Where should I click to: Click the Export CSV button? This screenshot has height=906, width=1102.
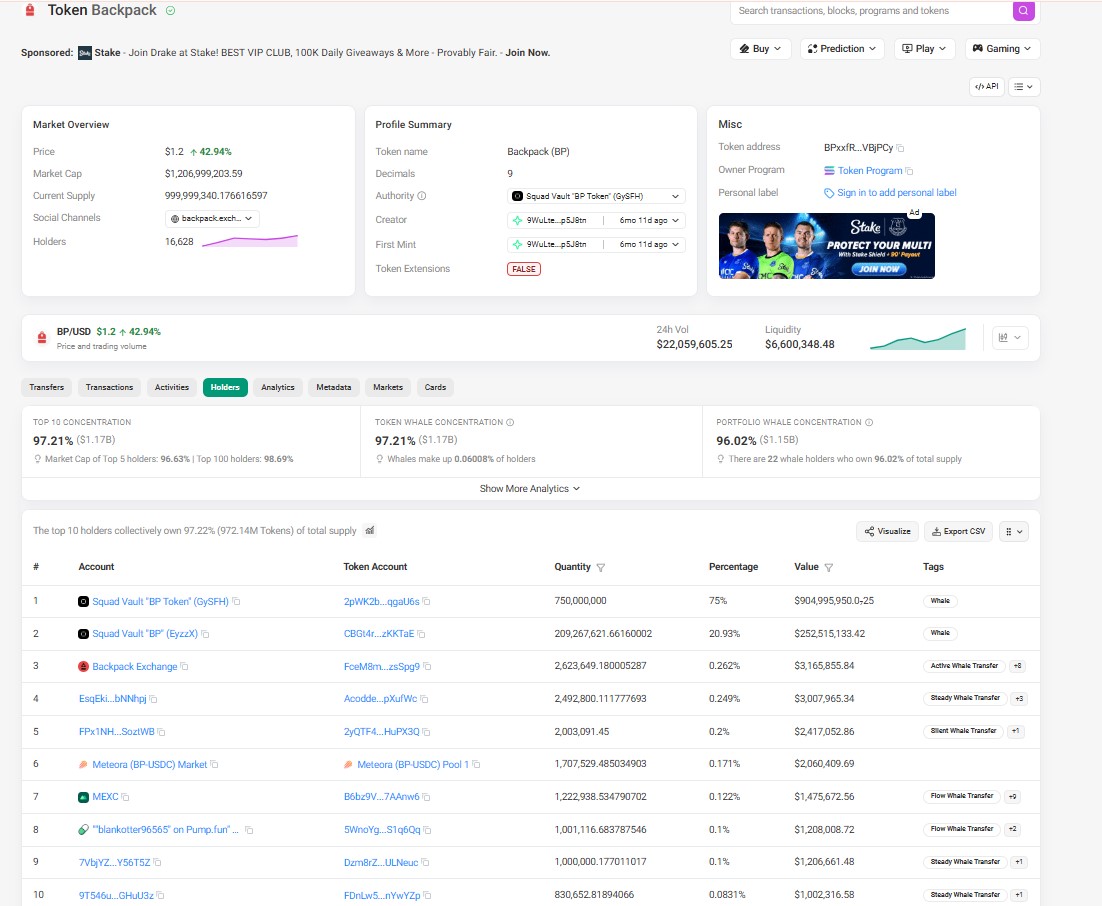pyautogui.click(x=959, y=531)
